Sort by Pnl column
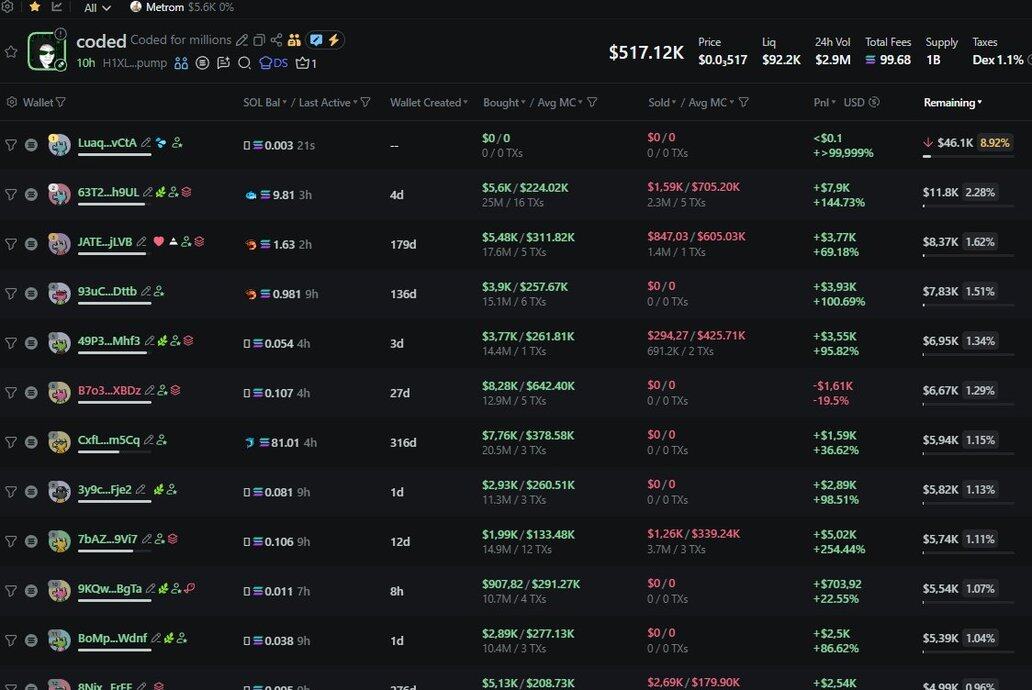Image resolution: width=1032 pixels, height=690 pixels. tap(824, 102)
